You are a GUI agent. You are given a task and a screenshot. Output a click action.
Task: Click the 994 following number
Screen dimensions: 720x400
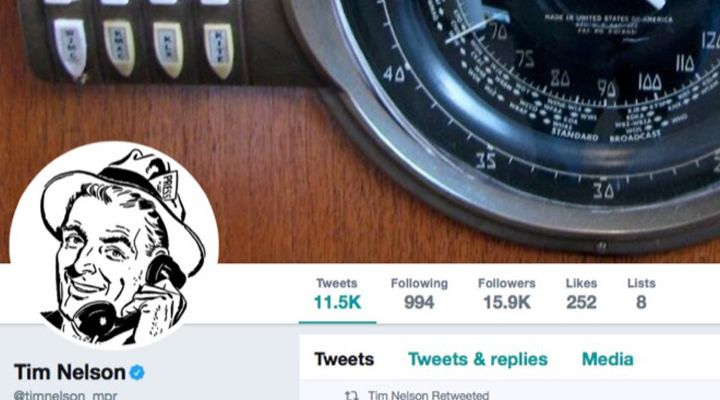pyautogui.click(x=419, y=303)
